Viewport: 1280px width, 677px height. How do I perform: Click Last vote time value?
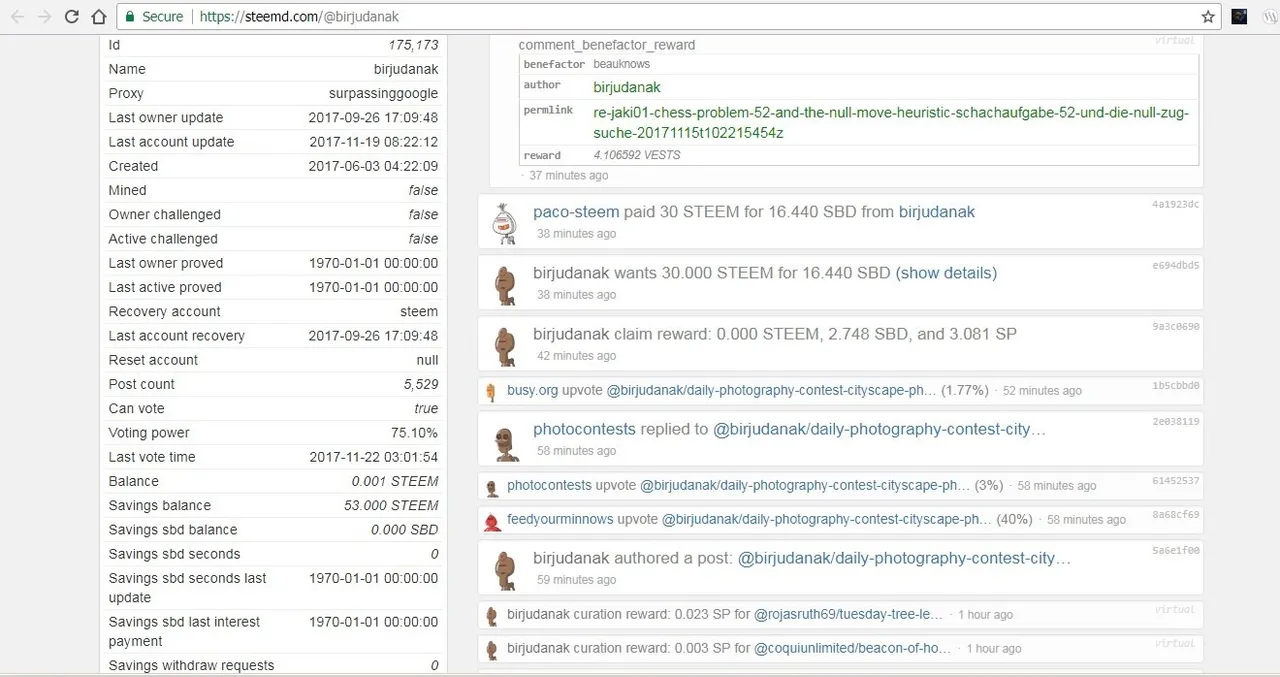[x=373, y=457]
